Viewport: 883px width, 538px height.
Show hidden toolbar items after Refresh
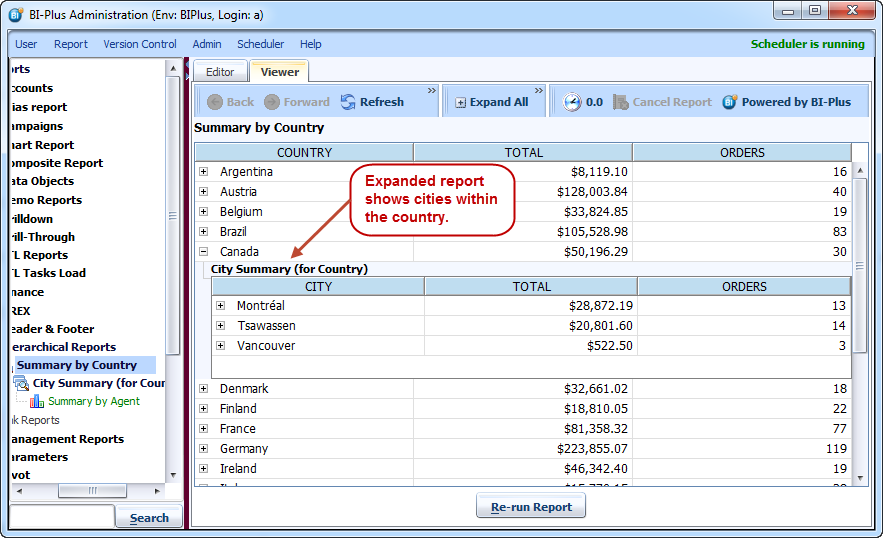click(432, 91)
